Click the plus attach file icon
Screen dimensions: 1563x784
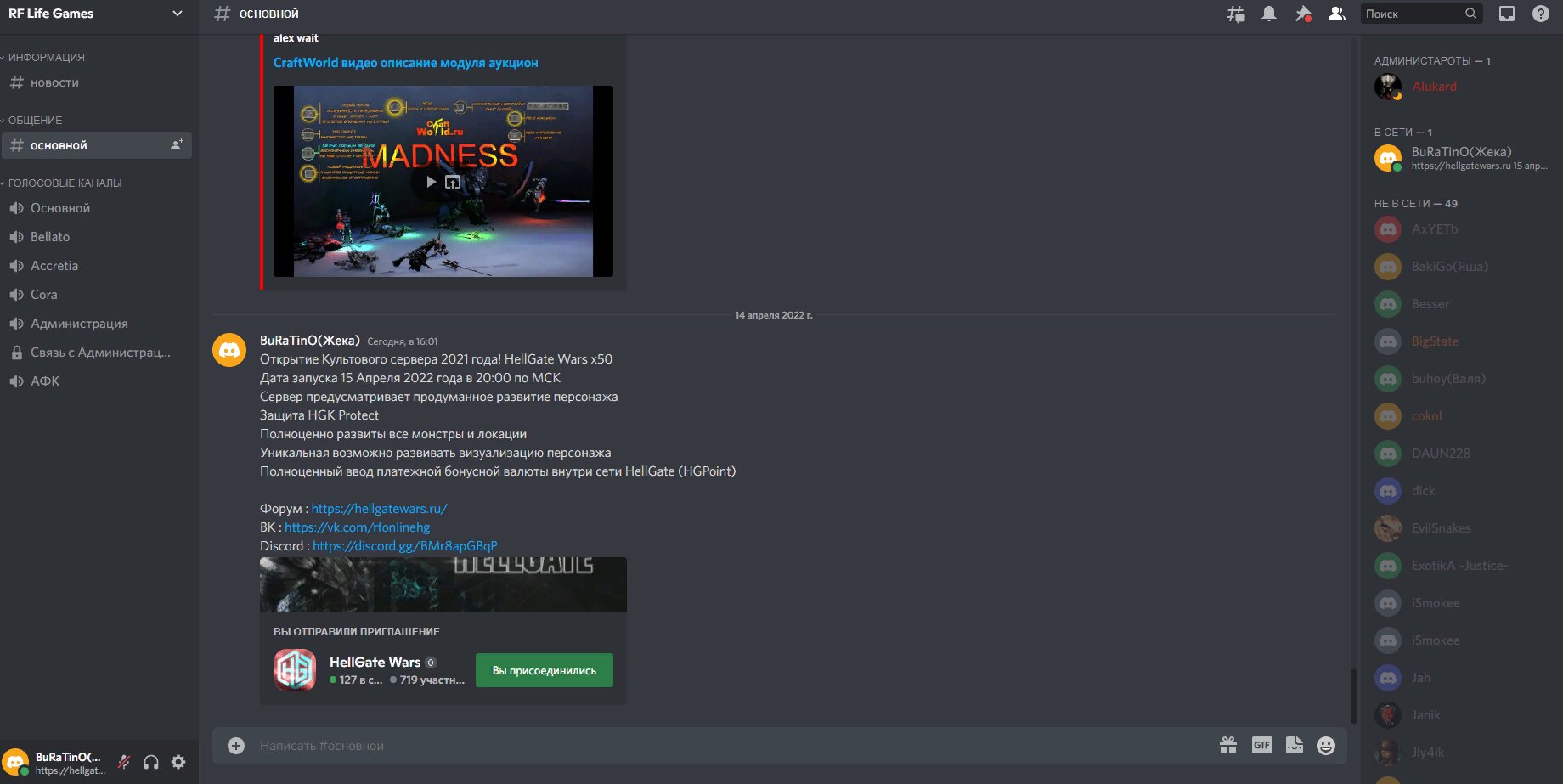[x=236, y=746]
